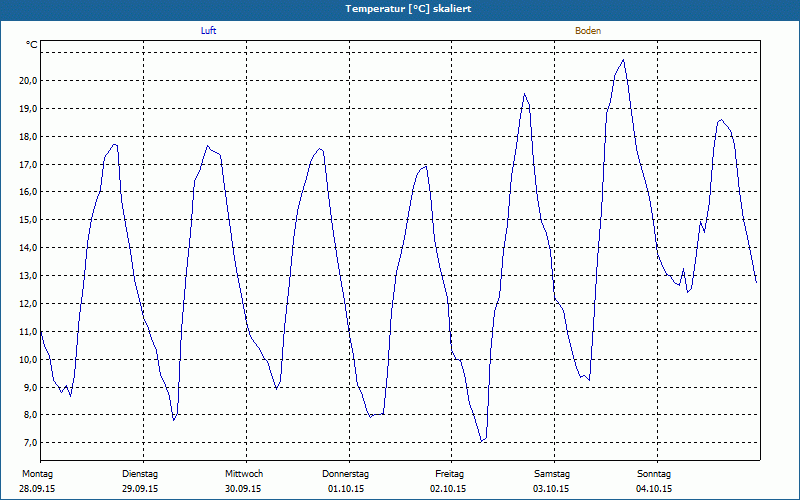
Task: Click the 'Donnerstag' day label
Action: tap(345, 474)
